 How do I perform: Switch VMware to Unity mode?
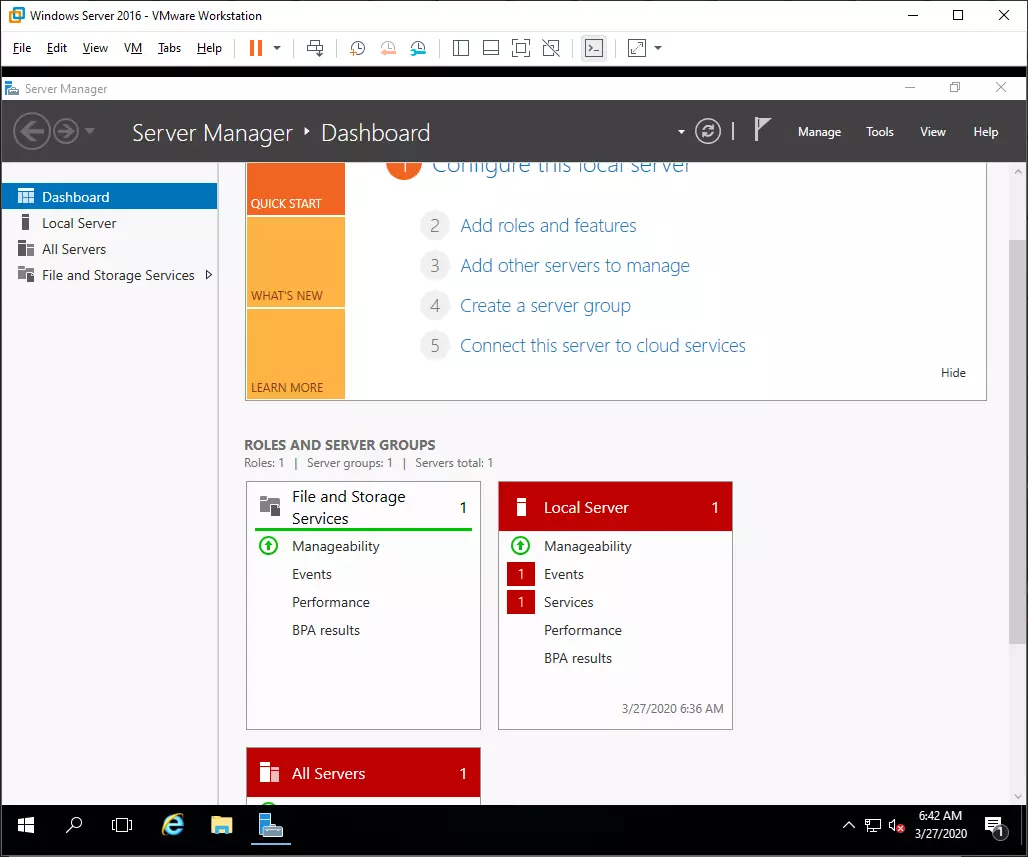coord(551,48)
